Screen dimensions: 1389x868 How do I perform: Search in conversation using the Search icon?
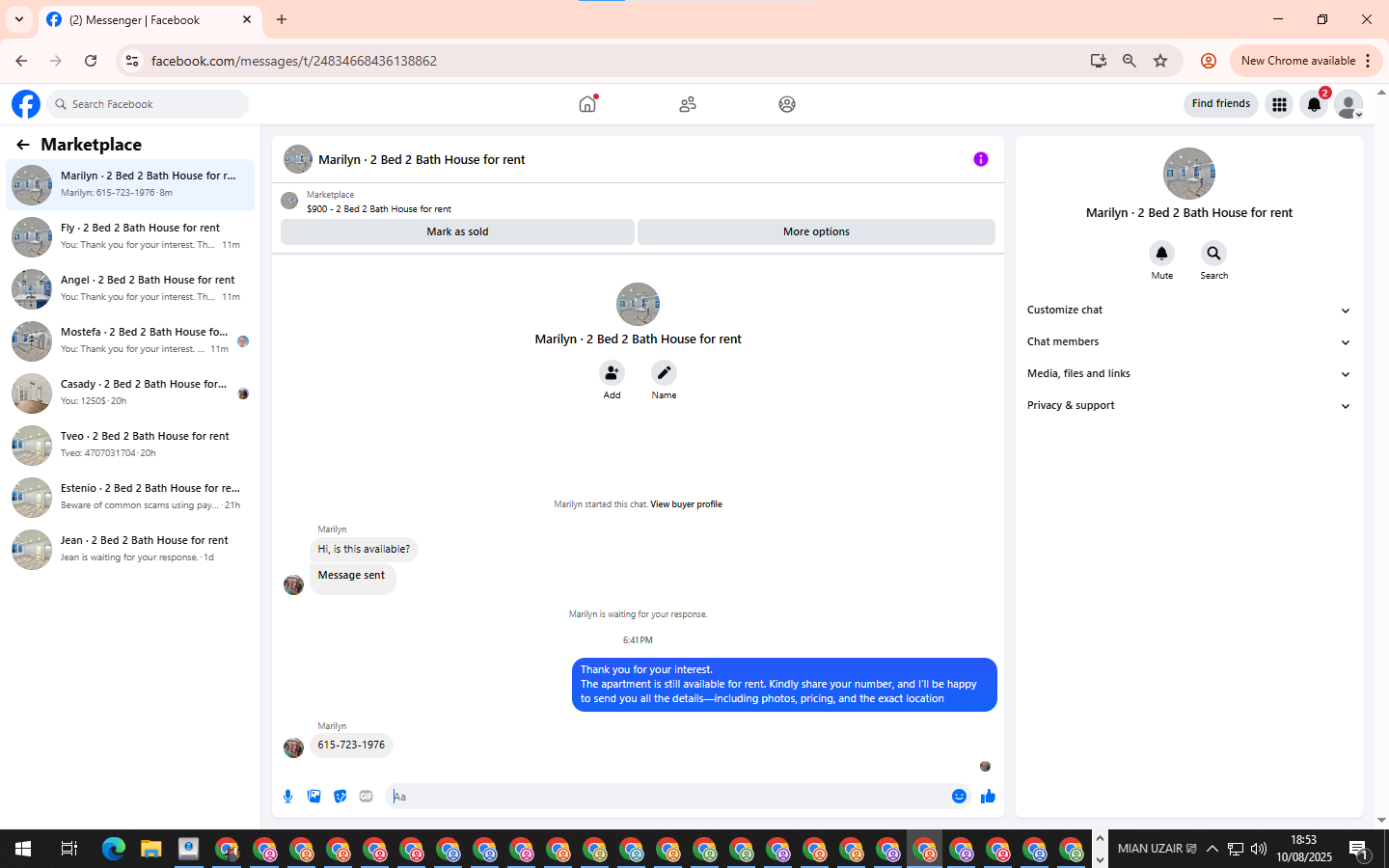tap(1213, 253)
